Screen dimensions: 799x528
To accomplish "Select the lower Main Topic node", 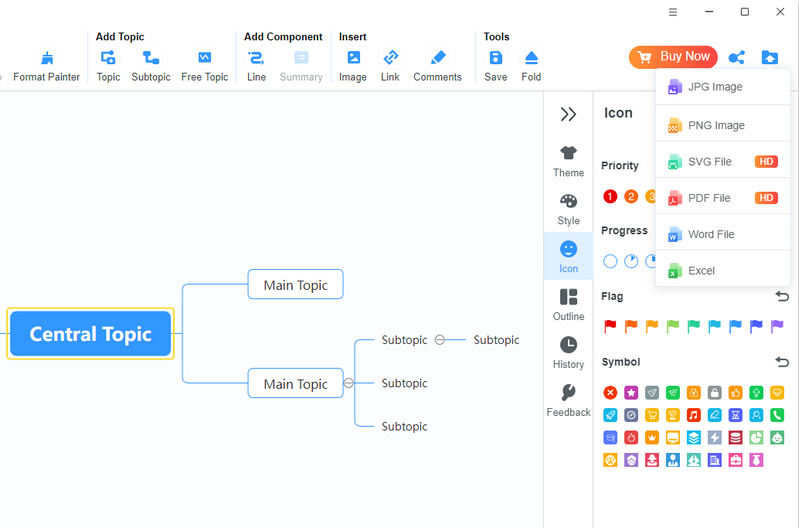I will 296,383.
